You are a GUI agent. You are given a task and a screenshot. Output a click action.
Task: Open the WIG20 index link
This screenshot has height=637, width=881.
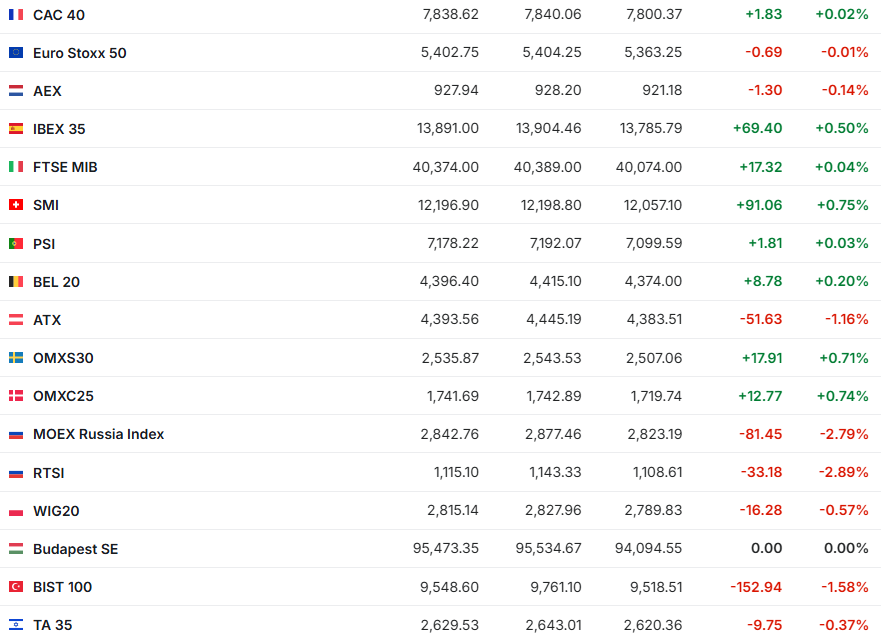pos(56,511)
